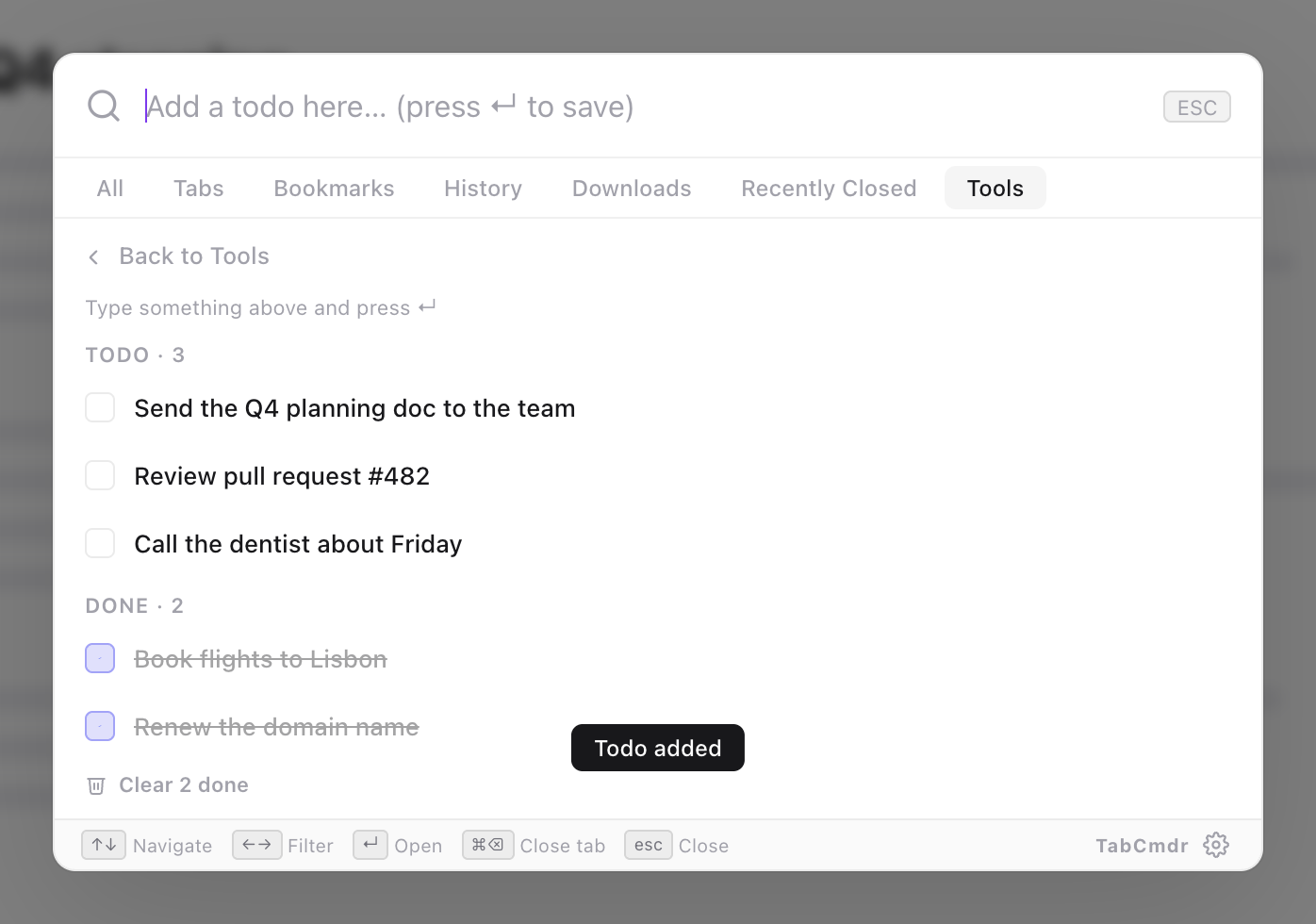
Task: Check off Review pull request #482
Action: (x=100, y=476)
